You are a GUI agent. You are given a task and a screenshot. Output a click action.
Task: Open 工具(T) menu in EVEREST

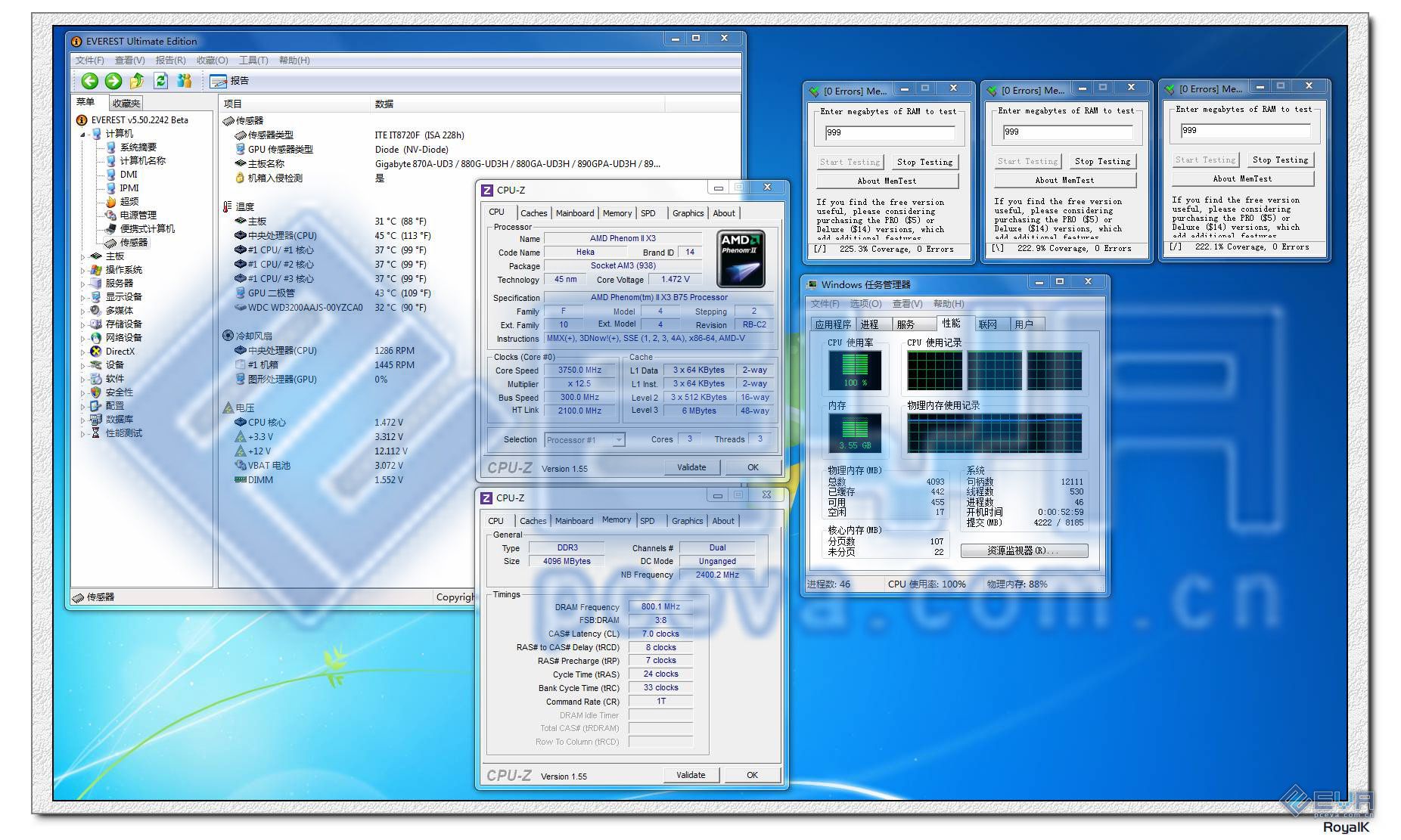click(x=253, y=60)
